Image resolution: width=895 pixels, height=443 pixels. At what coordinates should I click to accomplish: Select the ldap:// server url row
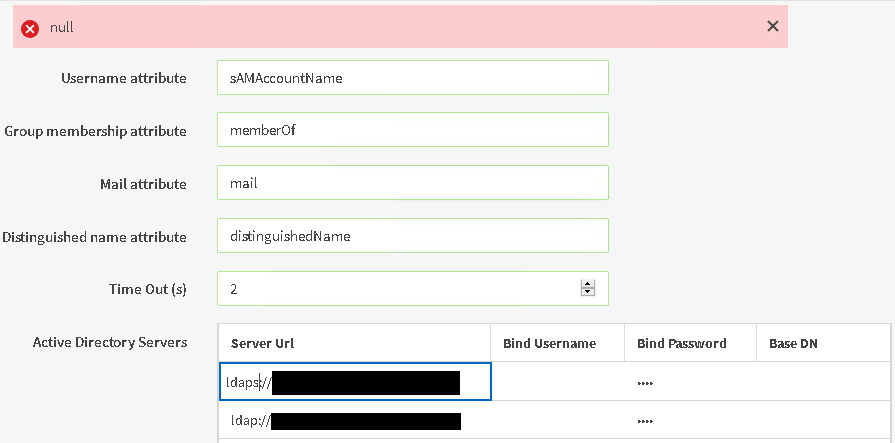pos(354,420)
